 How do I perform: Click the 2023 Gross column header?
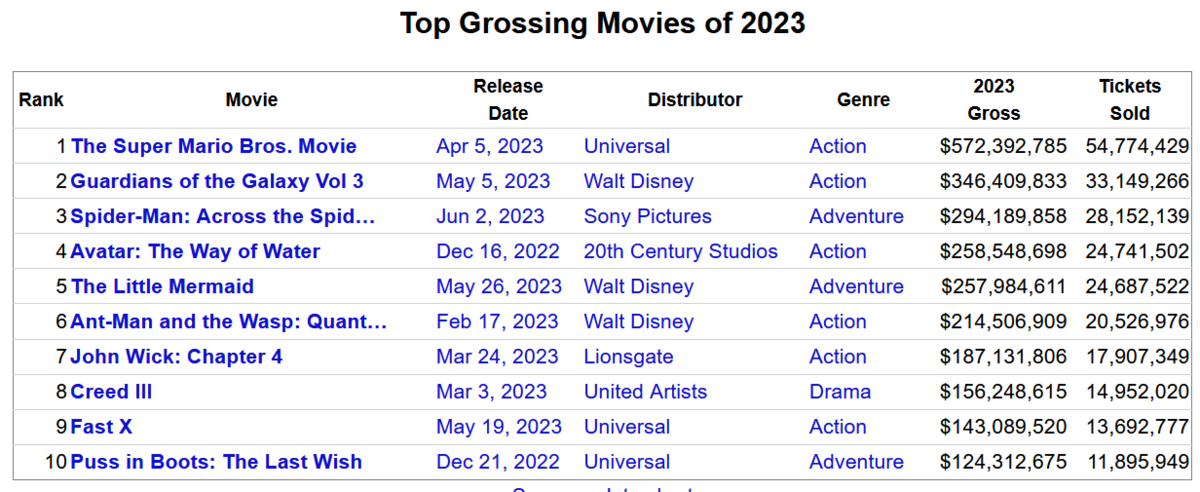coord(994,100)
